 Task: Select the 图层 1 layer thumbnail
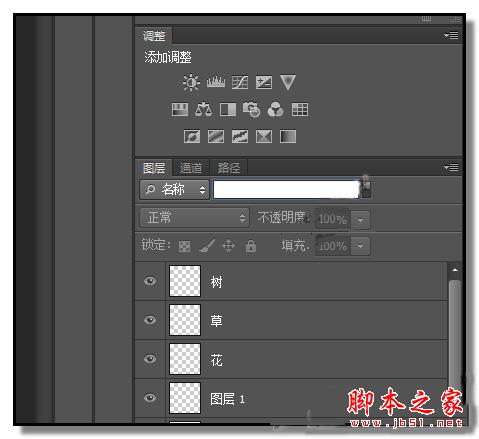click(185, 398)
